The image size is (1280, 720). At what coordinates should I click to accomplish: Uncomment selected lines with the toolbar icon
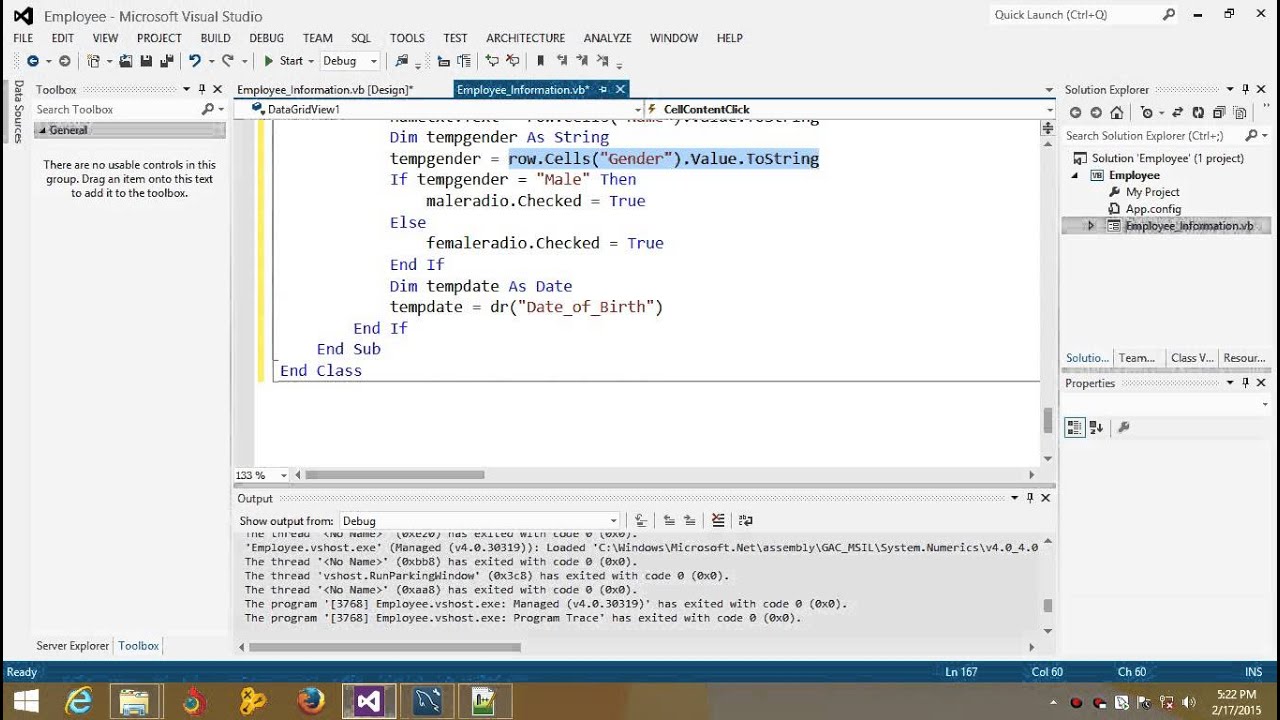coord(513,61)
